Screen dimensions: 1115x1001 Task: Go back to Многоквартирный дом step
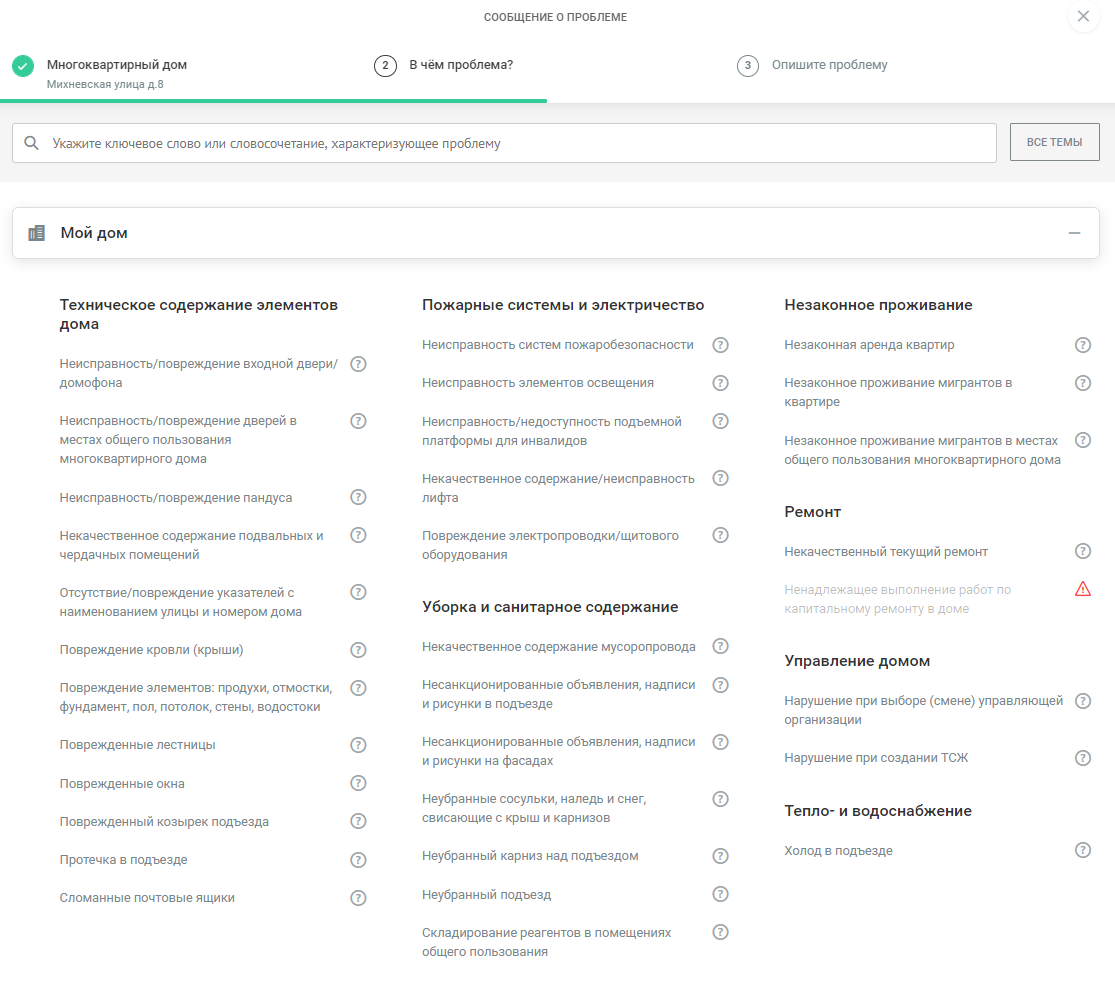coord(116,65)
